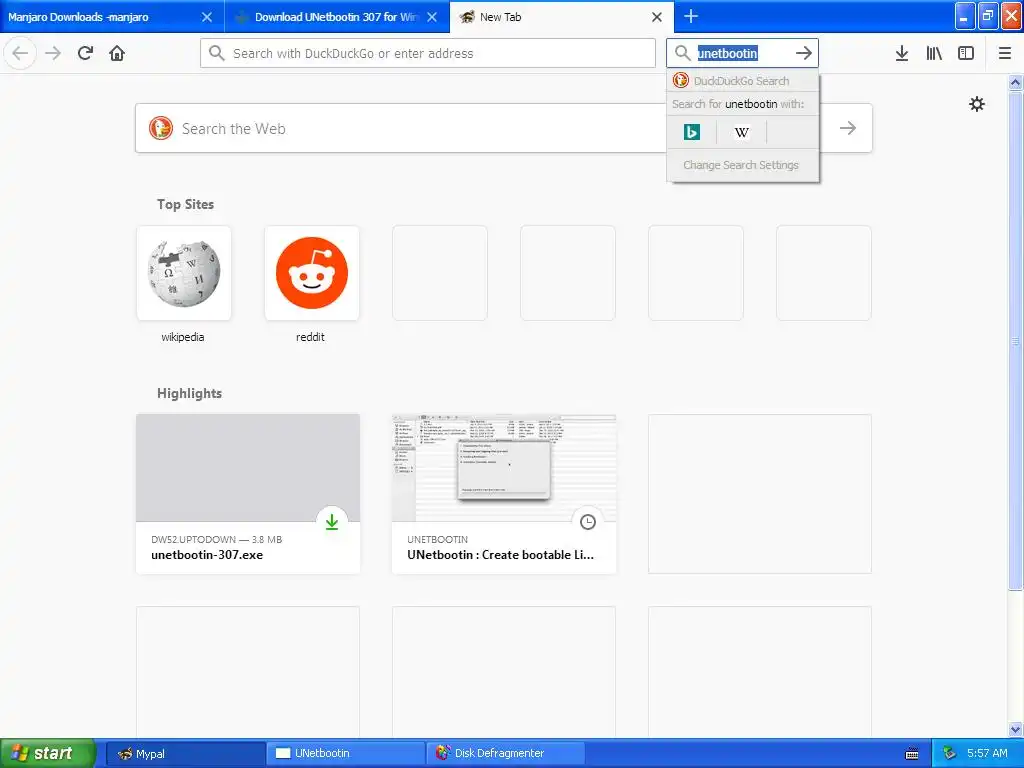Open the Library bookmarks icon
1024x768 pixels.
[x=934, y=53]
